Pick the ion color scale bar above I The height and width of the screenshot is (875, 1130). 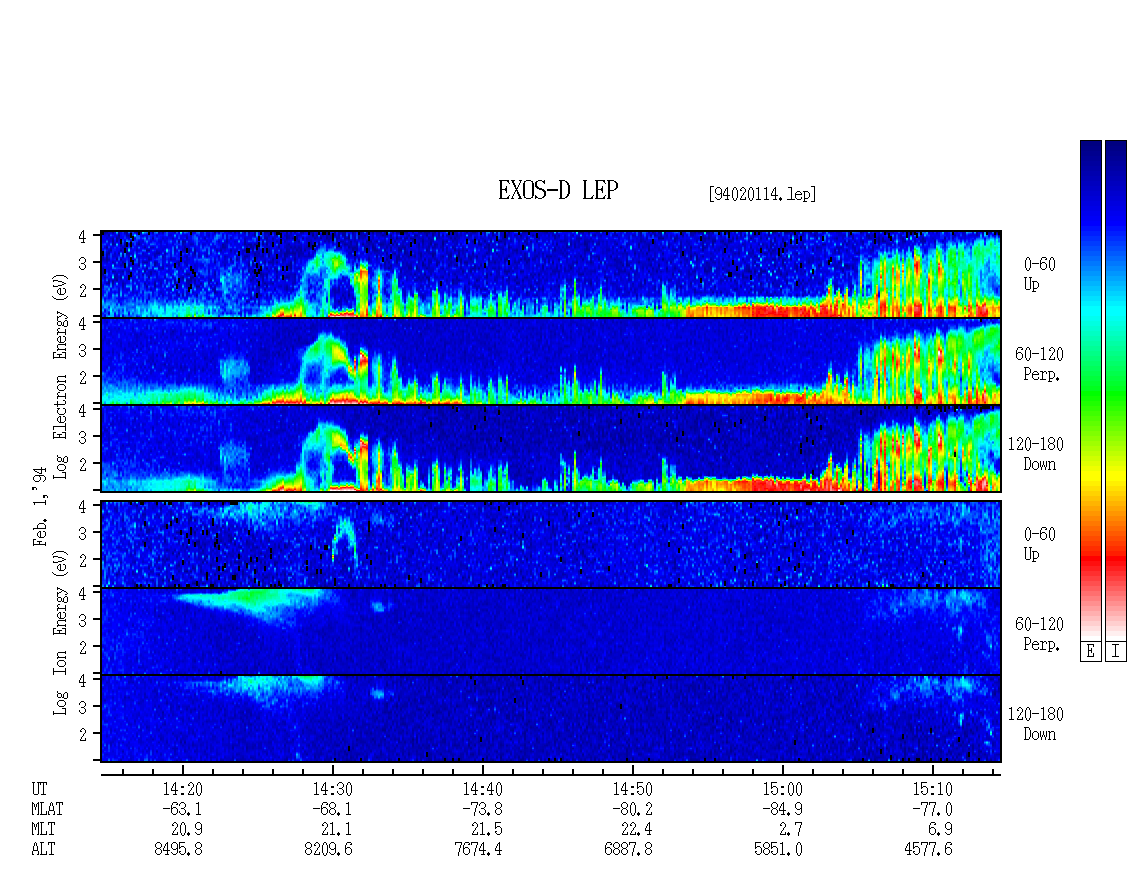coord(1116,390)
